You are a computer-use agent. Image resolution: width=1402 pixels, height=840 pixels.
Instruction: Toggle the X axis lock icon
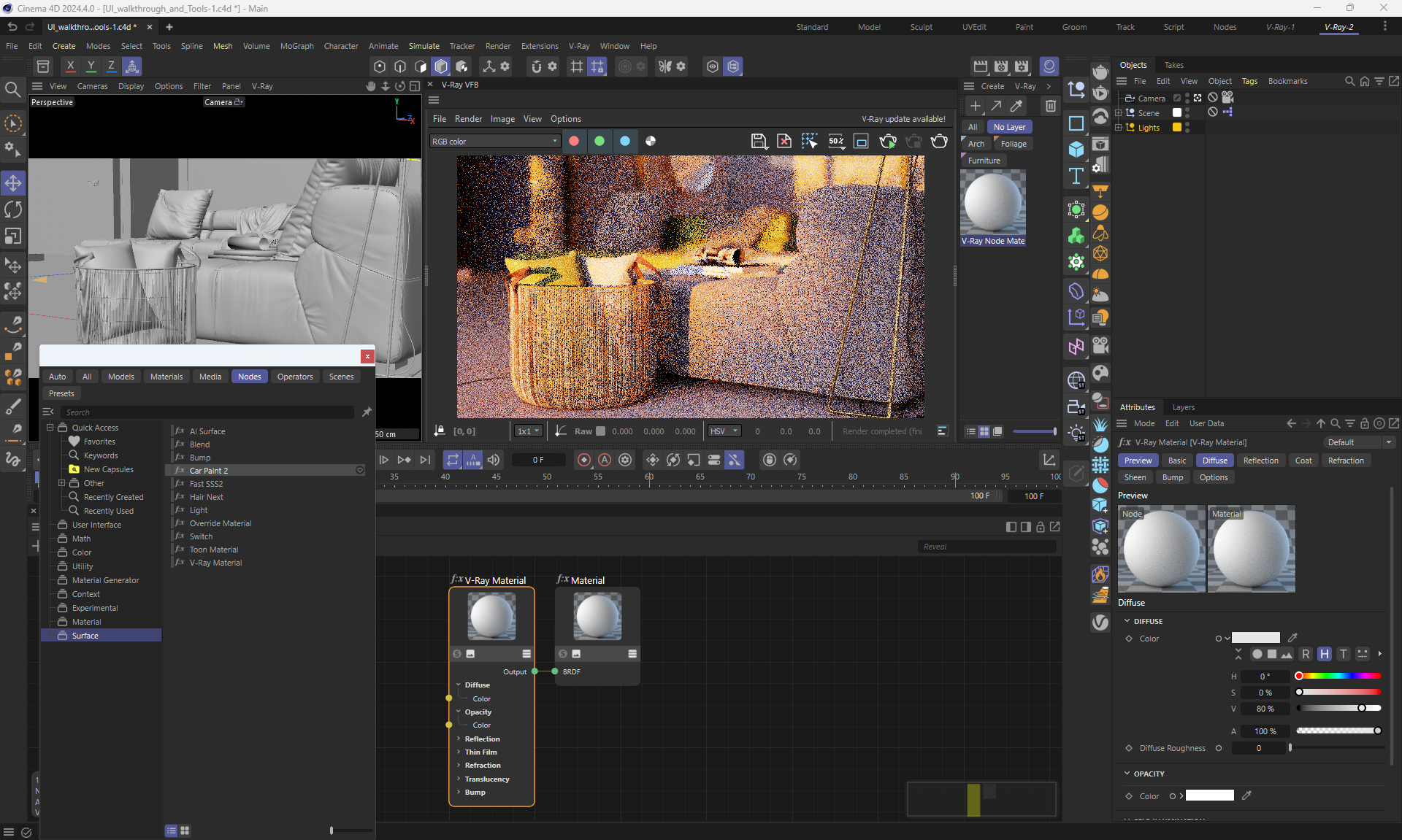[x=70, y=66]
